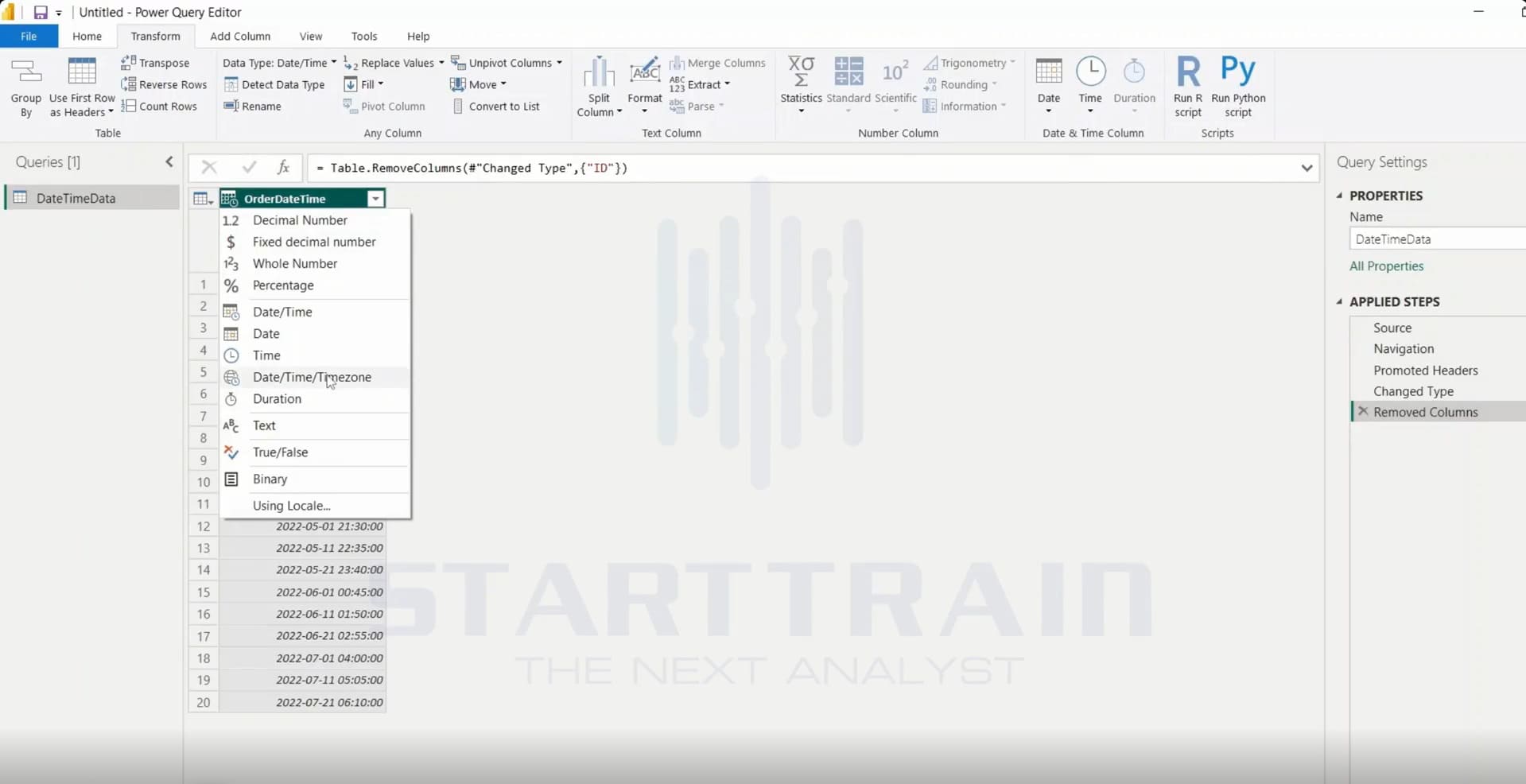The width and height of the screenshot is (1526, 784).
Task: Click the formula bar text
Action: (472, 168)
